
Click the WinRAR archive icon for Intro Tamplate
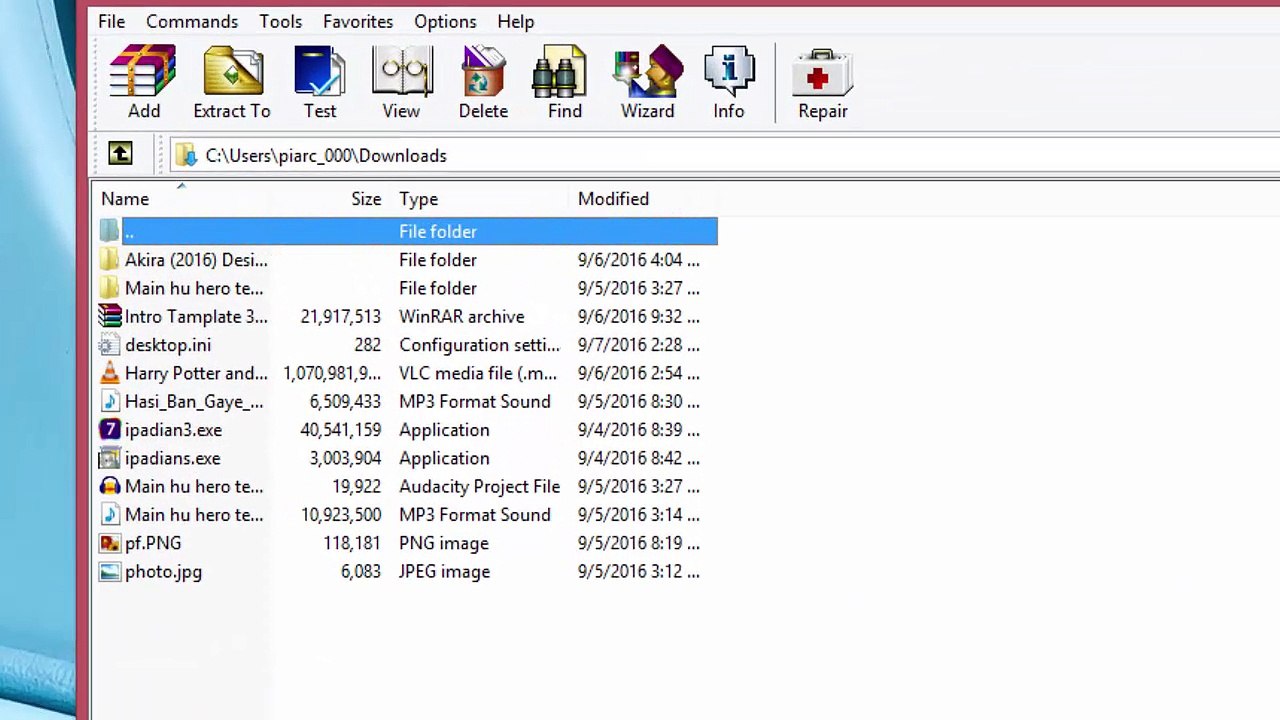[x=110, y=316]
